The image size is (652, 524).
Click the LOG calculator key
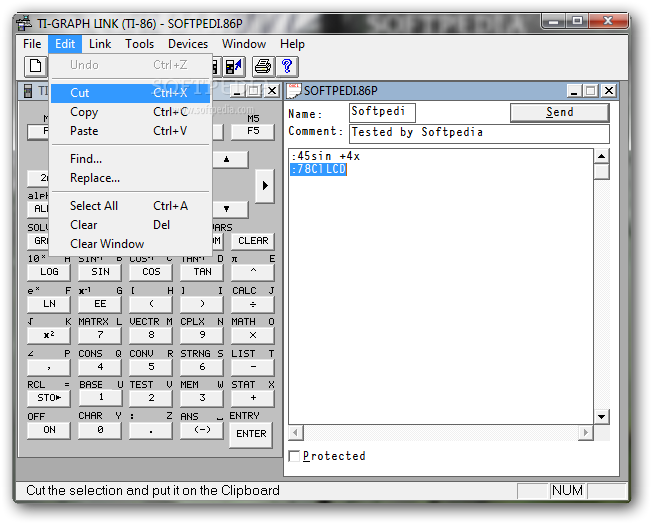(x=49, y=272)
